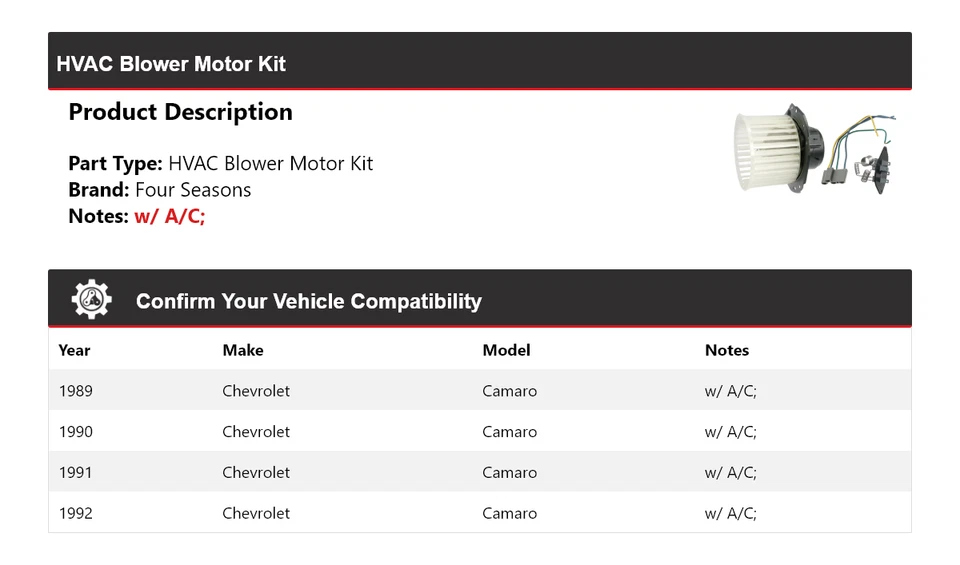Click the 1990 year cell
Image resolution: width=960 pixels, height=565 pixels.
coord(76,432)
